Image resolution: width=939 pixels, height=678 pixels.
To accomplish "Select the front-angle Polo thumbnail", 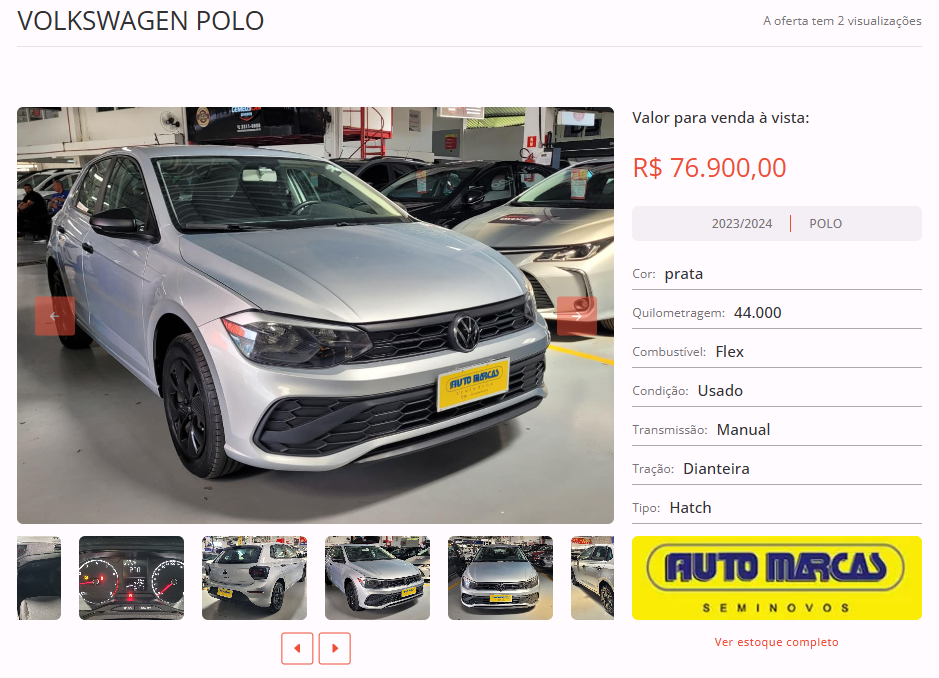I will (377, 577).
